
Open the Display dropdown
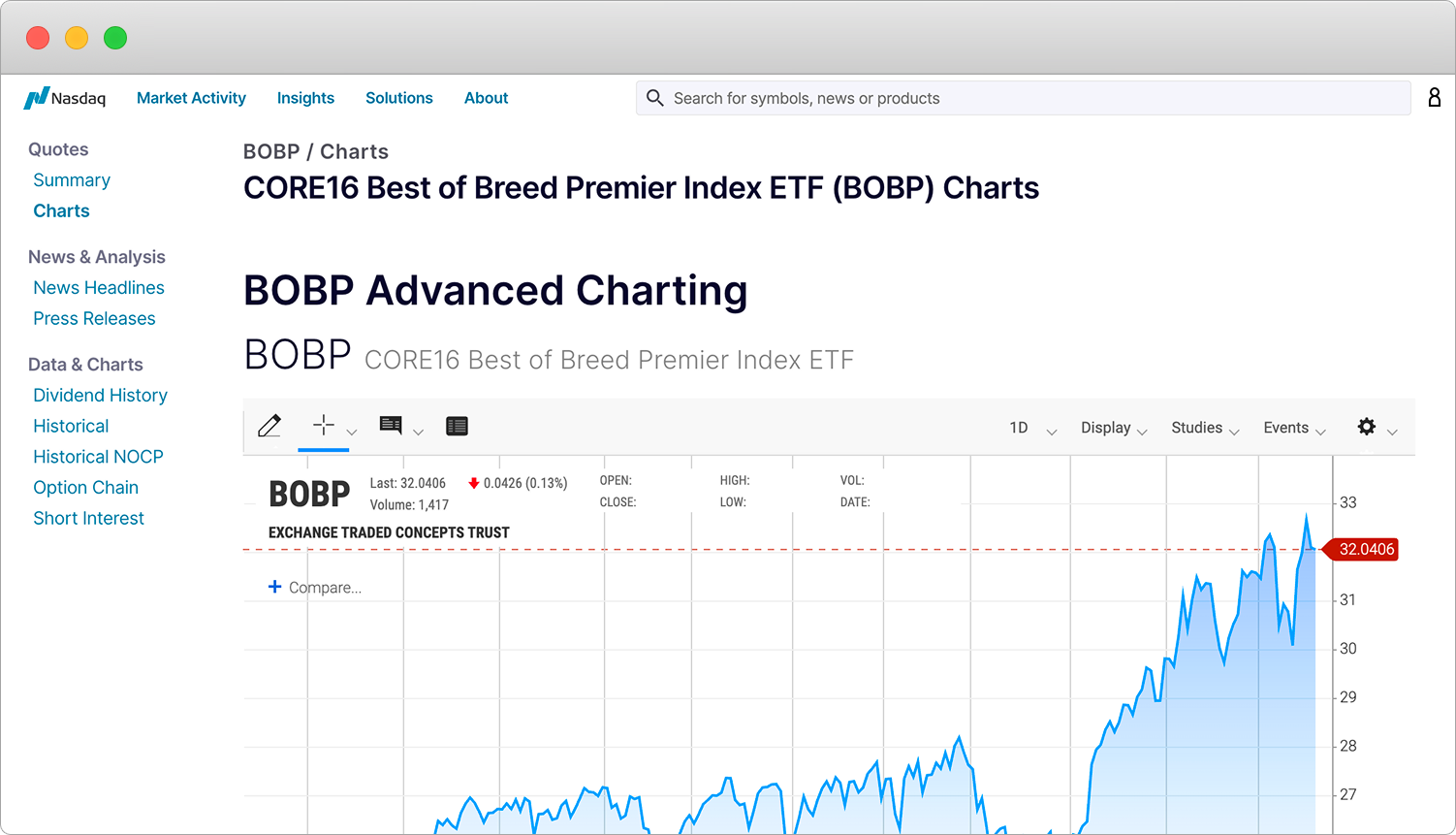coord(1115,428)
